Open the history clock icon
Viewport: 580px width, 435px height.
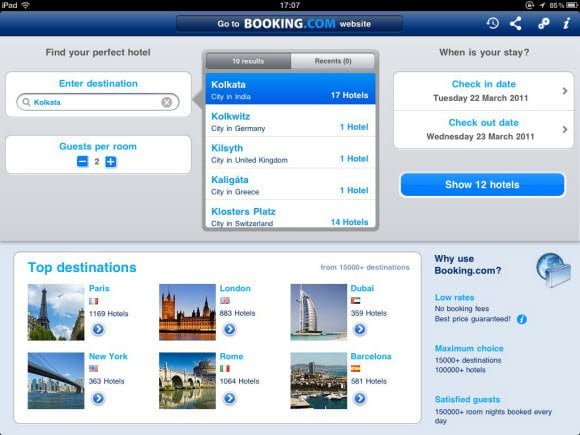point(492,23)
